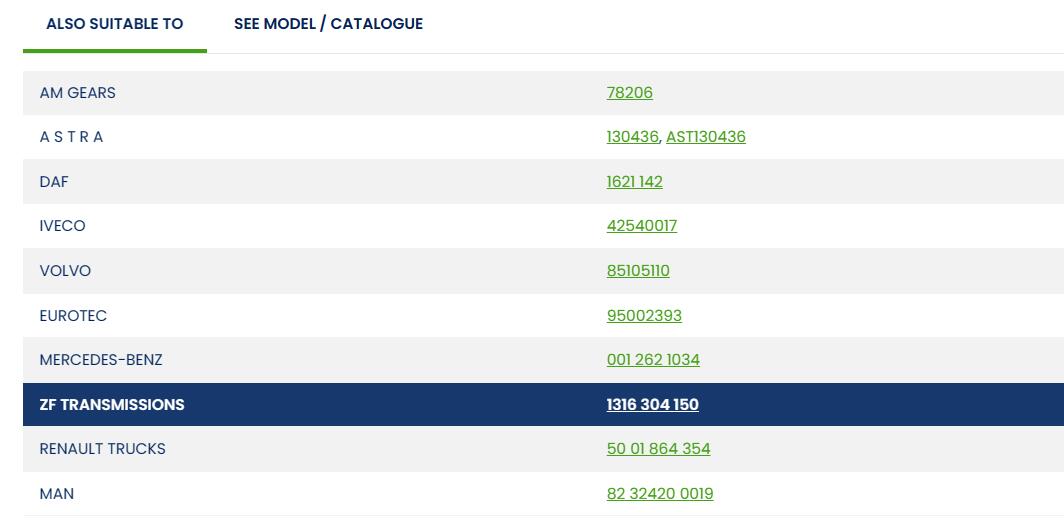Select the highlighted ZF TRANSMISSIONS row label
Screen dimensions: 1064x525
pyautogui.click(x=112, y=404)
